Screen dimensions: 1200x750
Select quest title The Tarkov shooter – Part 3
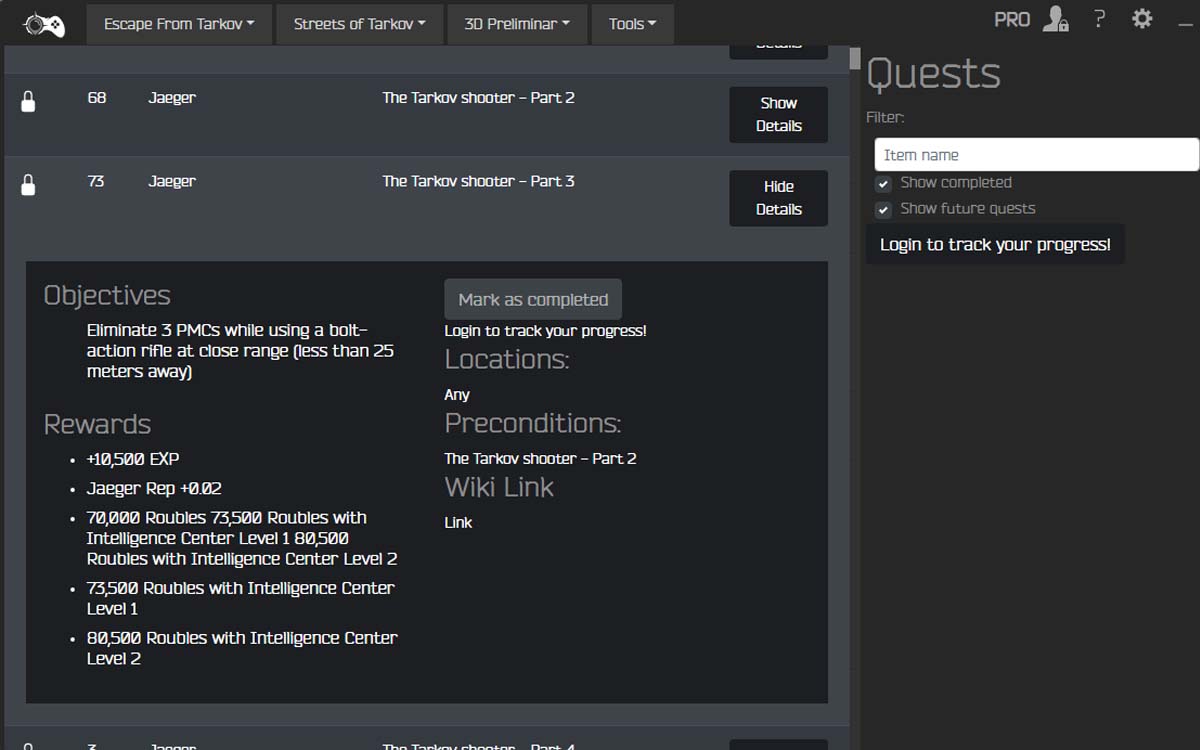478,181
